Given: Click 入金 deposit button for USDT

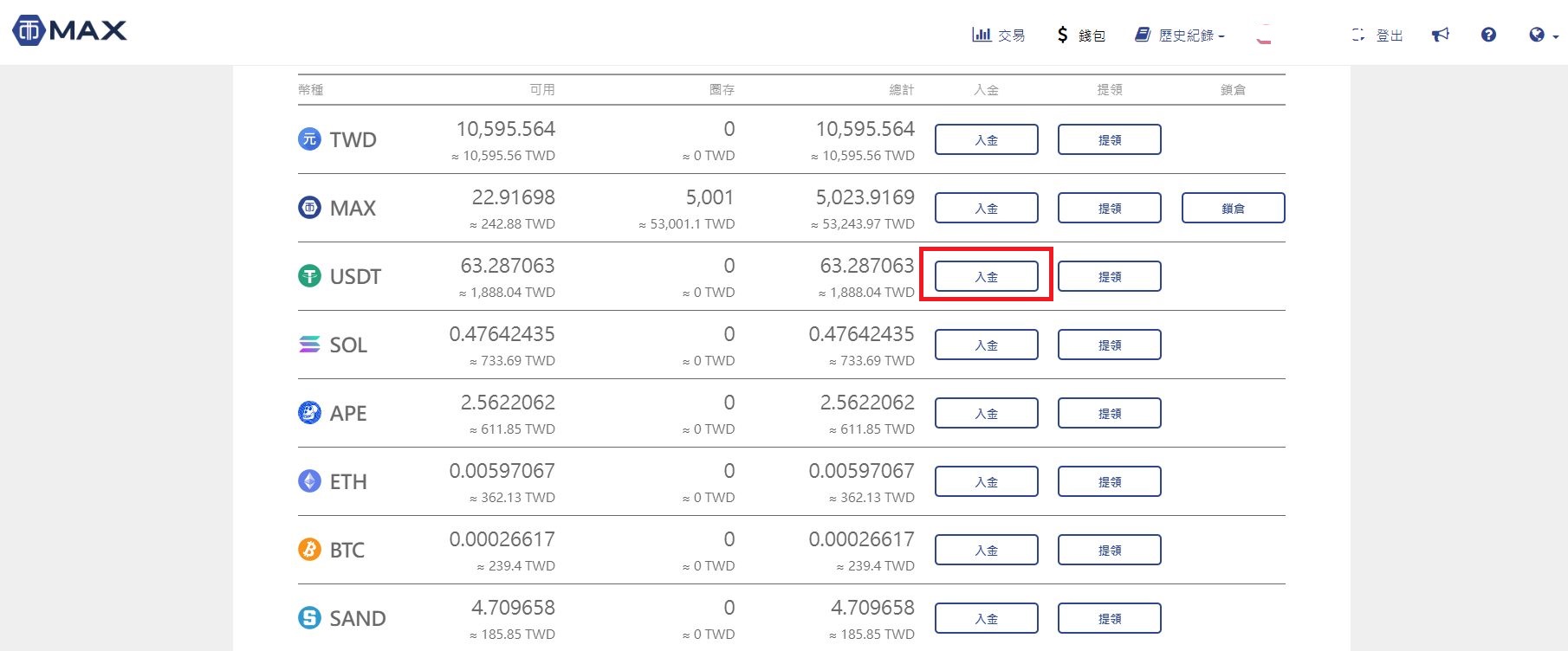Looking at the screenshot, I should [987, 276].
